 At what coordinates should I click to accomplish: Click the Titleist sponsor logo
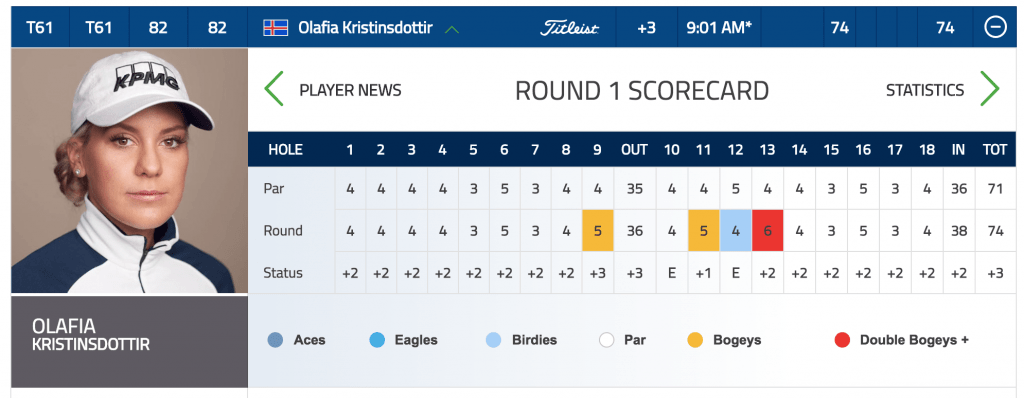click(569, 28)
